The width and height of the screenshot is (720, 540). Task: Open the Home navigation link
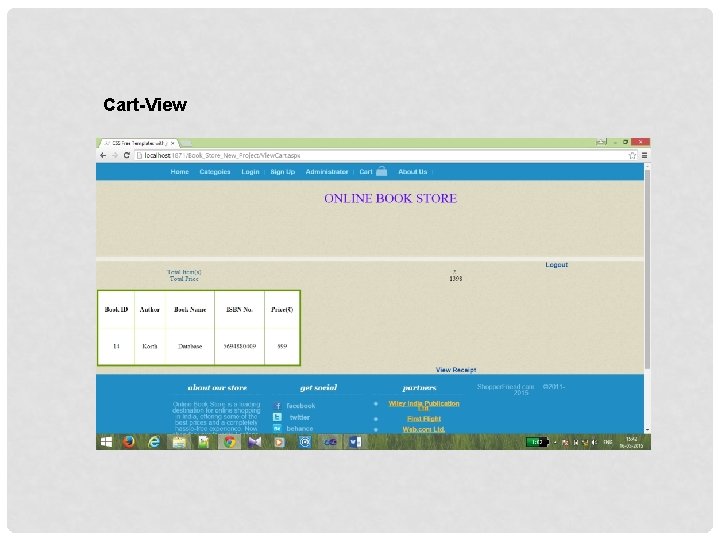pos(180,172)
